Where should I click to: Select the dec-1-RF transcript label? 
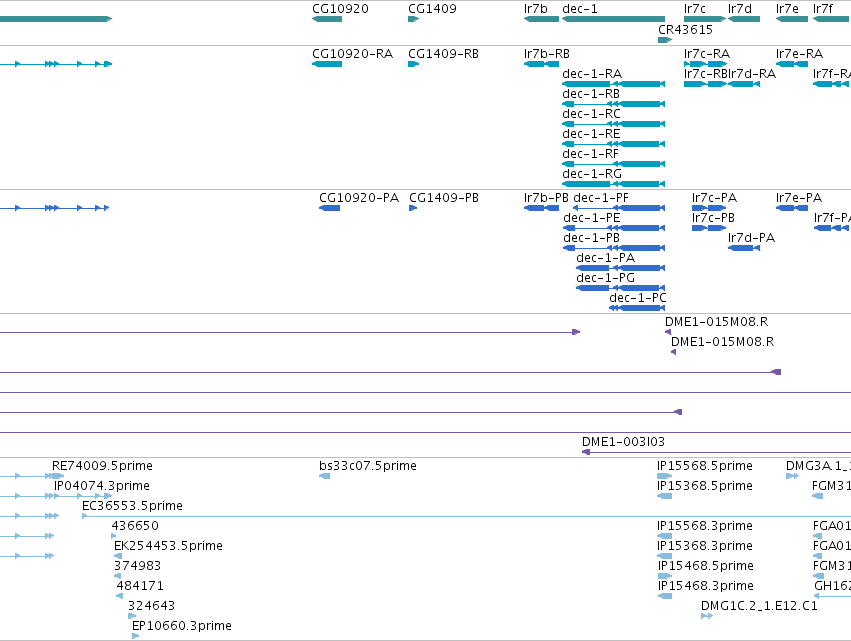point(590,154)
